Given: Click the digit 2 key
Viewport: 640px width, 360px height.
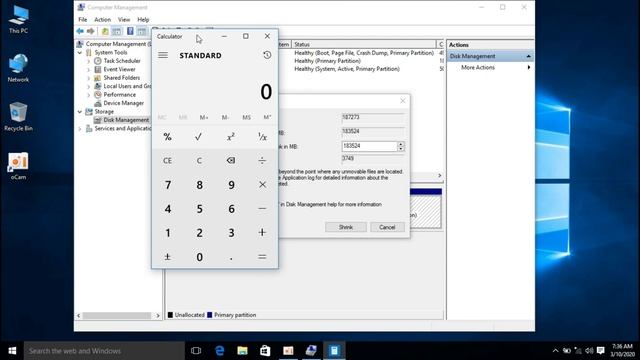Looking at the screenshot, I should pos(199,233).
